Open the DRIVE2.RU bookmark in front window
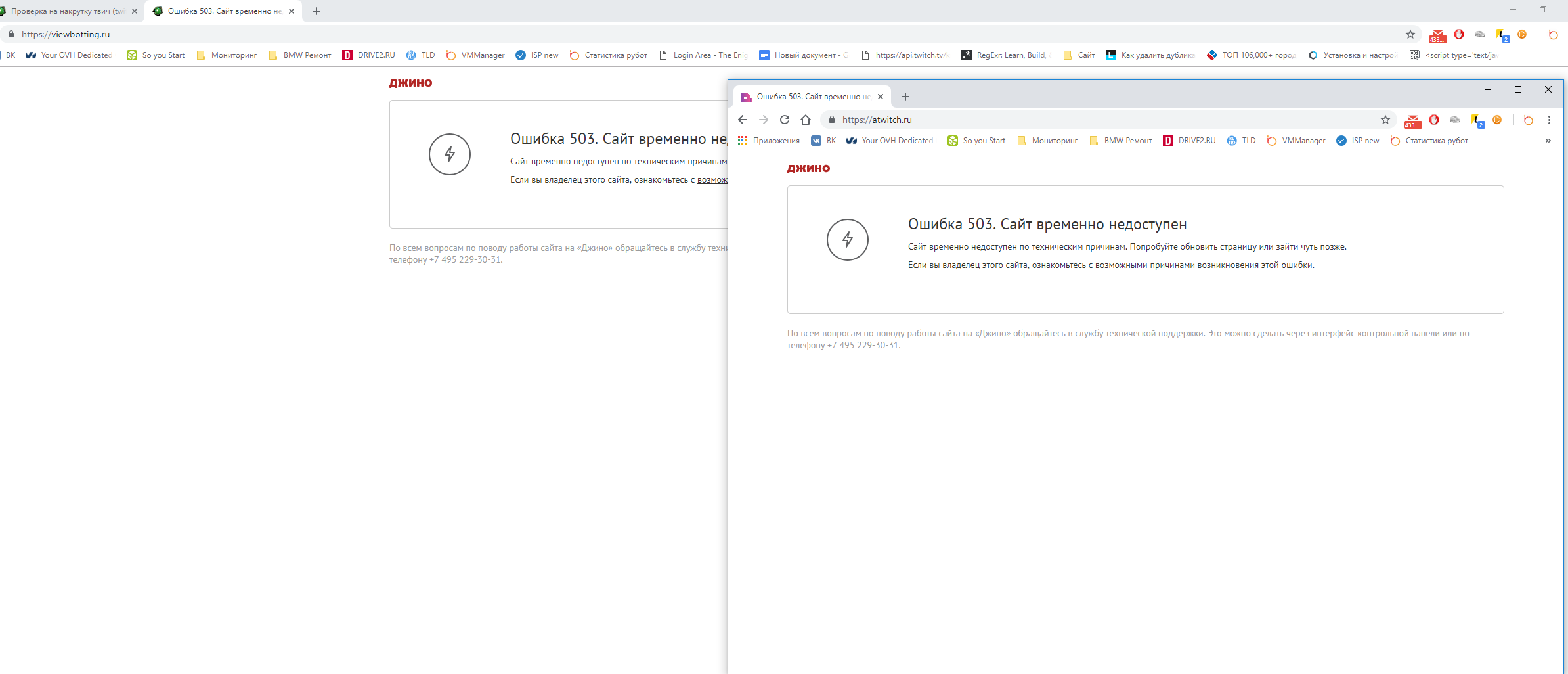This screenshot has height=674, width=1568. (1190, 141)
